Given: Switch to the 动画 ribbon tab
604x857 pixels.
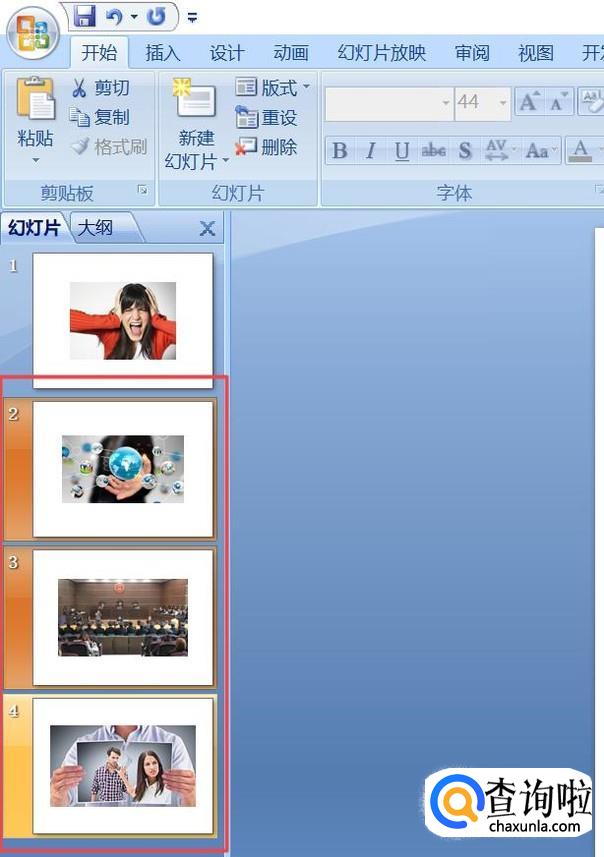Looking at the screenshot, I should (x=290, y=53).
